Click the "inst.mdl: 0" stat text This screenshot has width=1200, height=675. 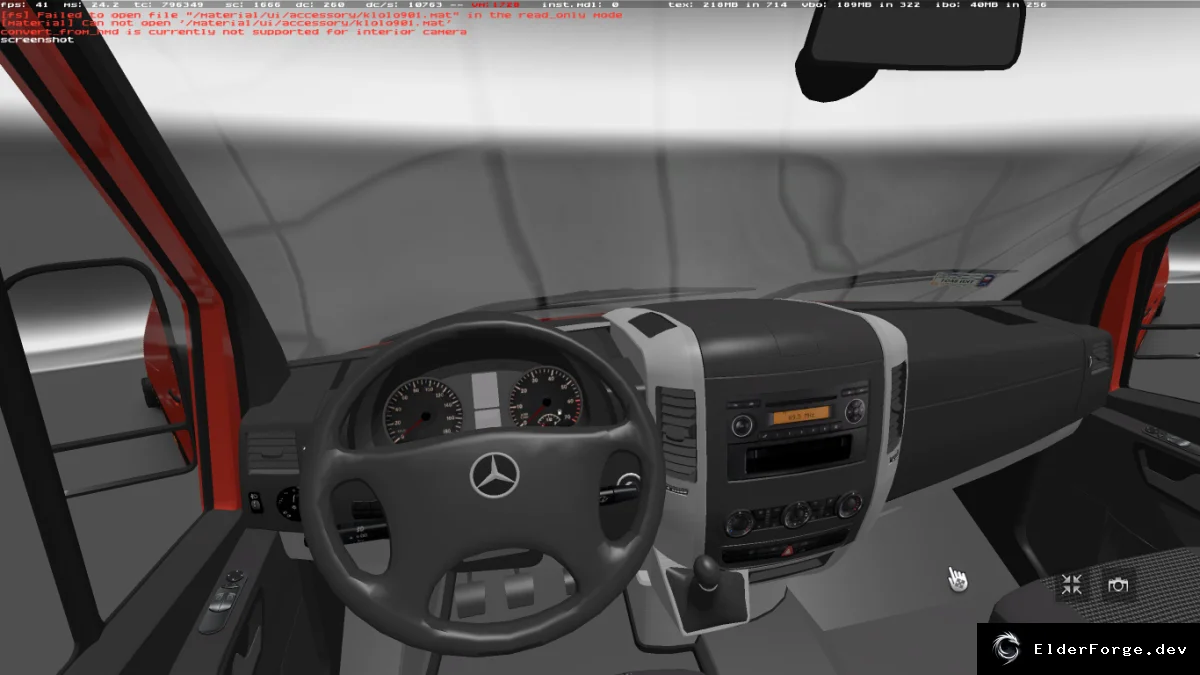click(x=580, y=5)
